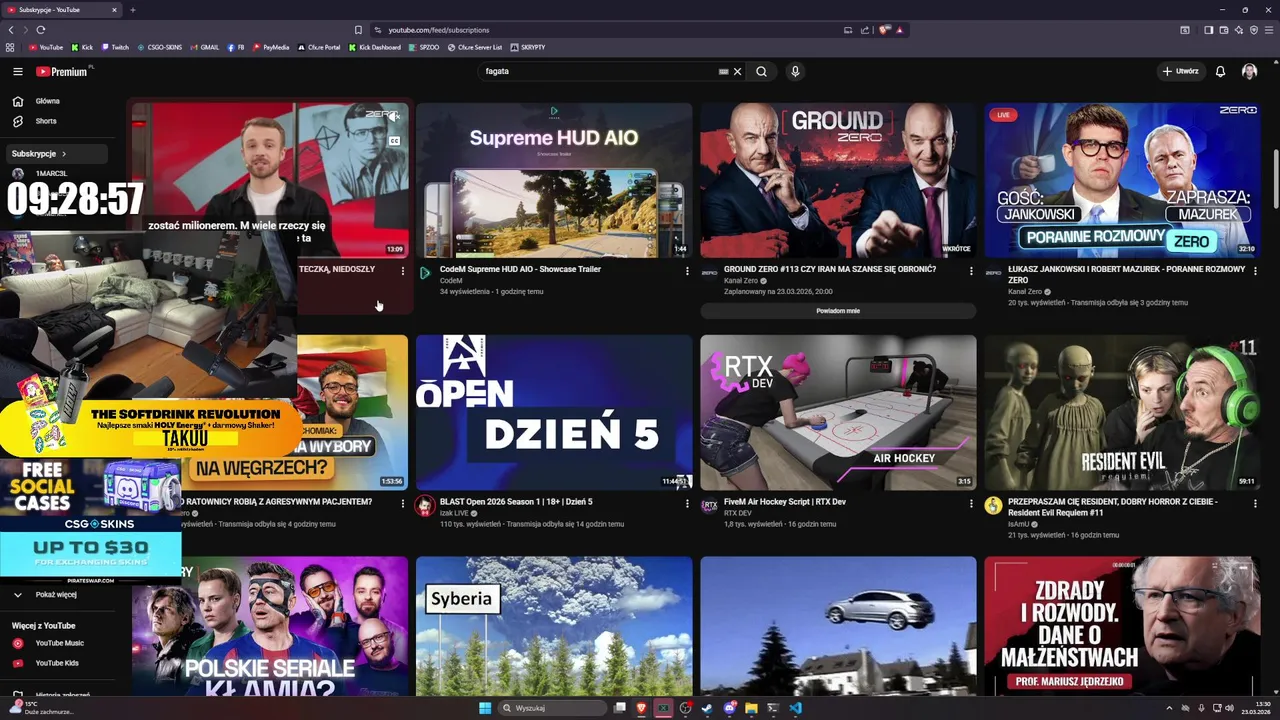
Task: Open Steam from the taskbar
Action: 707,708
